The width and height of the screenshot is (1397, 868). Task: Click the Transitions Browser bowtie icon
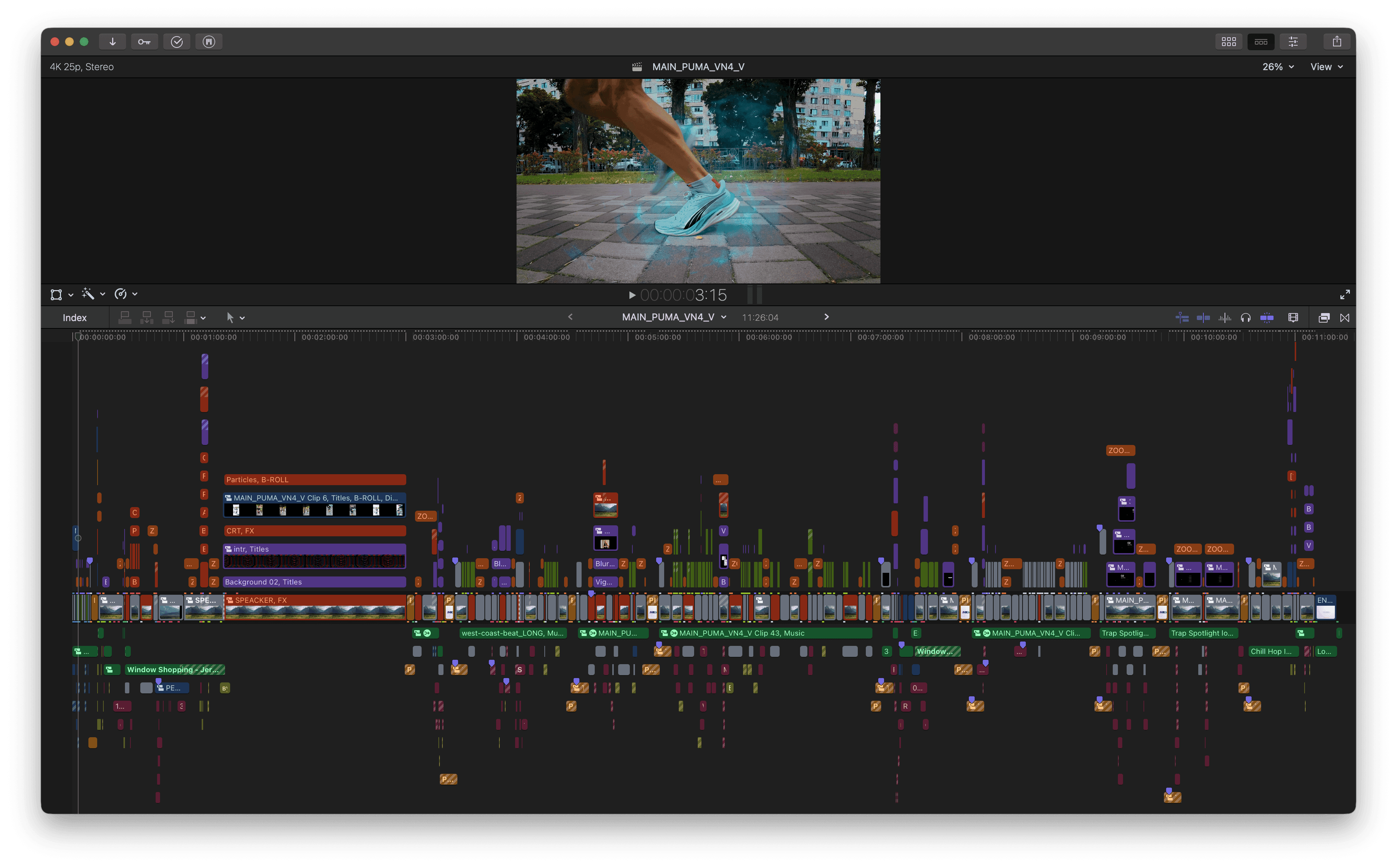(1345, 317)
